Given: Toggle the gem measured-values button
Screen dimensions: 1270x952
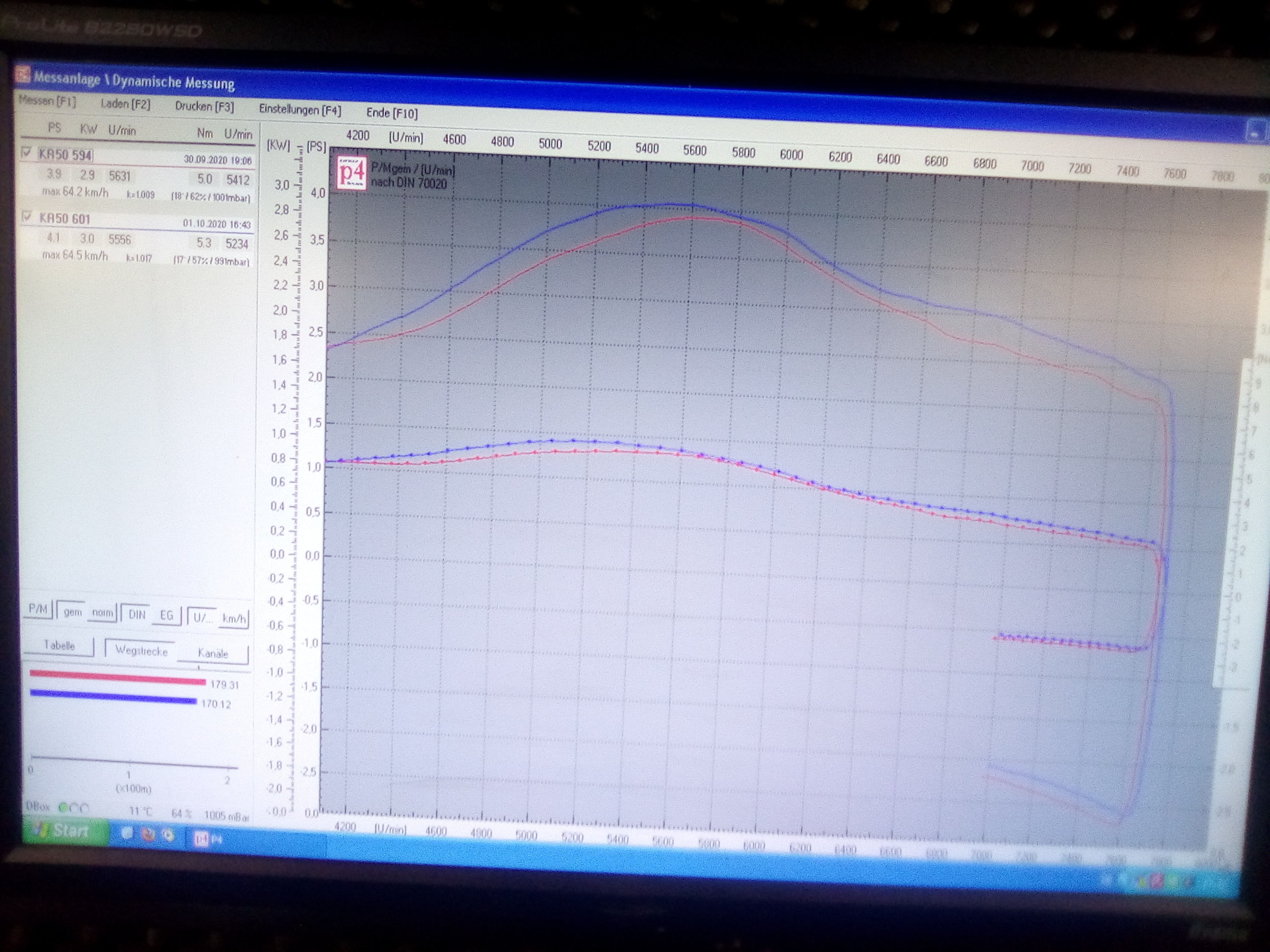Looking at the screenshot, I should pyautogui.click(x=72, y=612).
